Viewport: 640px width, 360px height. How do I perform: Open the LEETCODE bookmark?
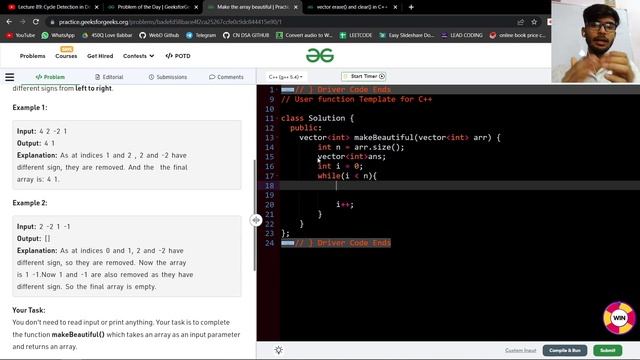[x=356, y=36]
